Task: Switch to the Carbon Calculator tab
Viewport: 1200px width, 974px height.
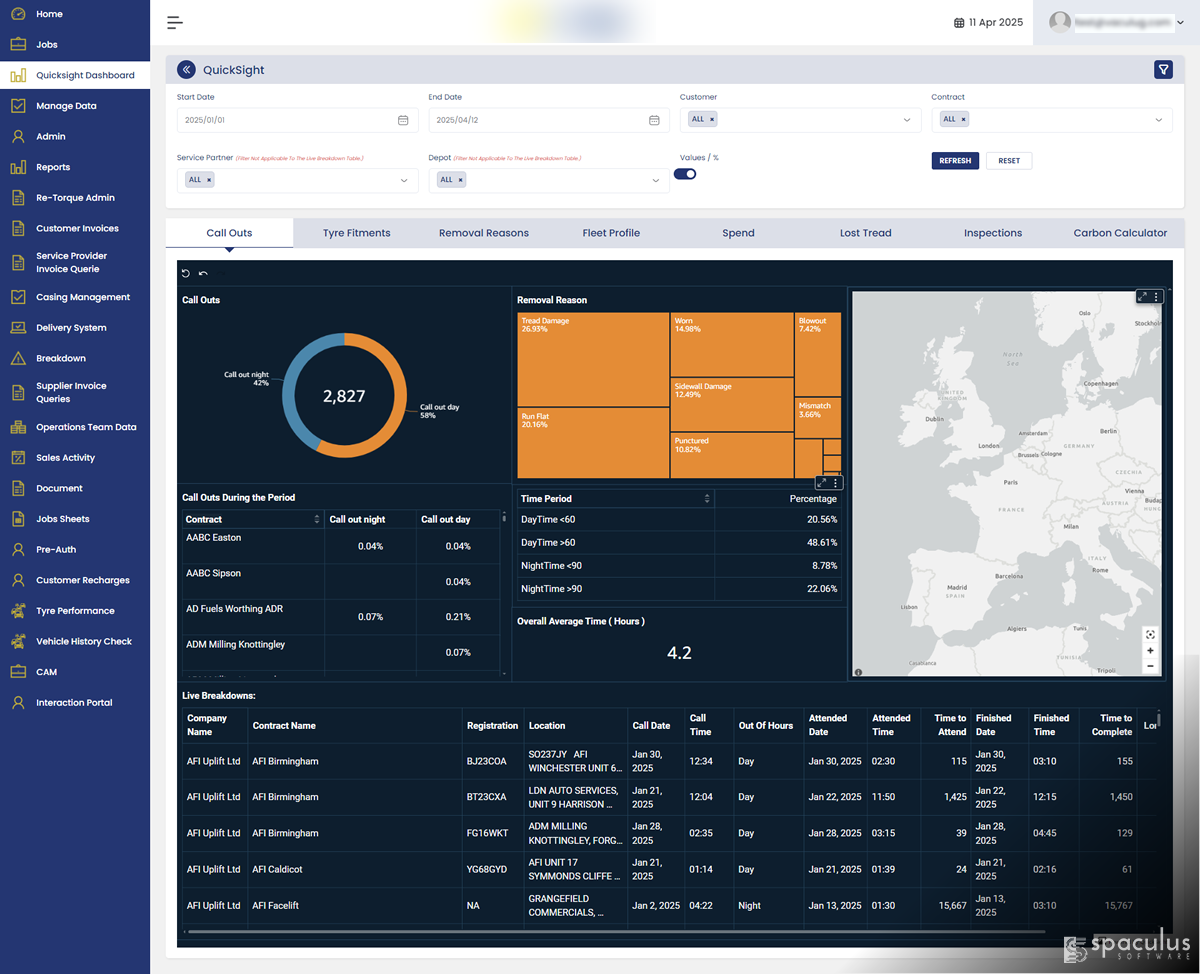Action: 1120,233
